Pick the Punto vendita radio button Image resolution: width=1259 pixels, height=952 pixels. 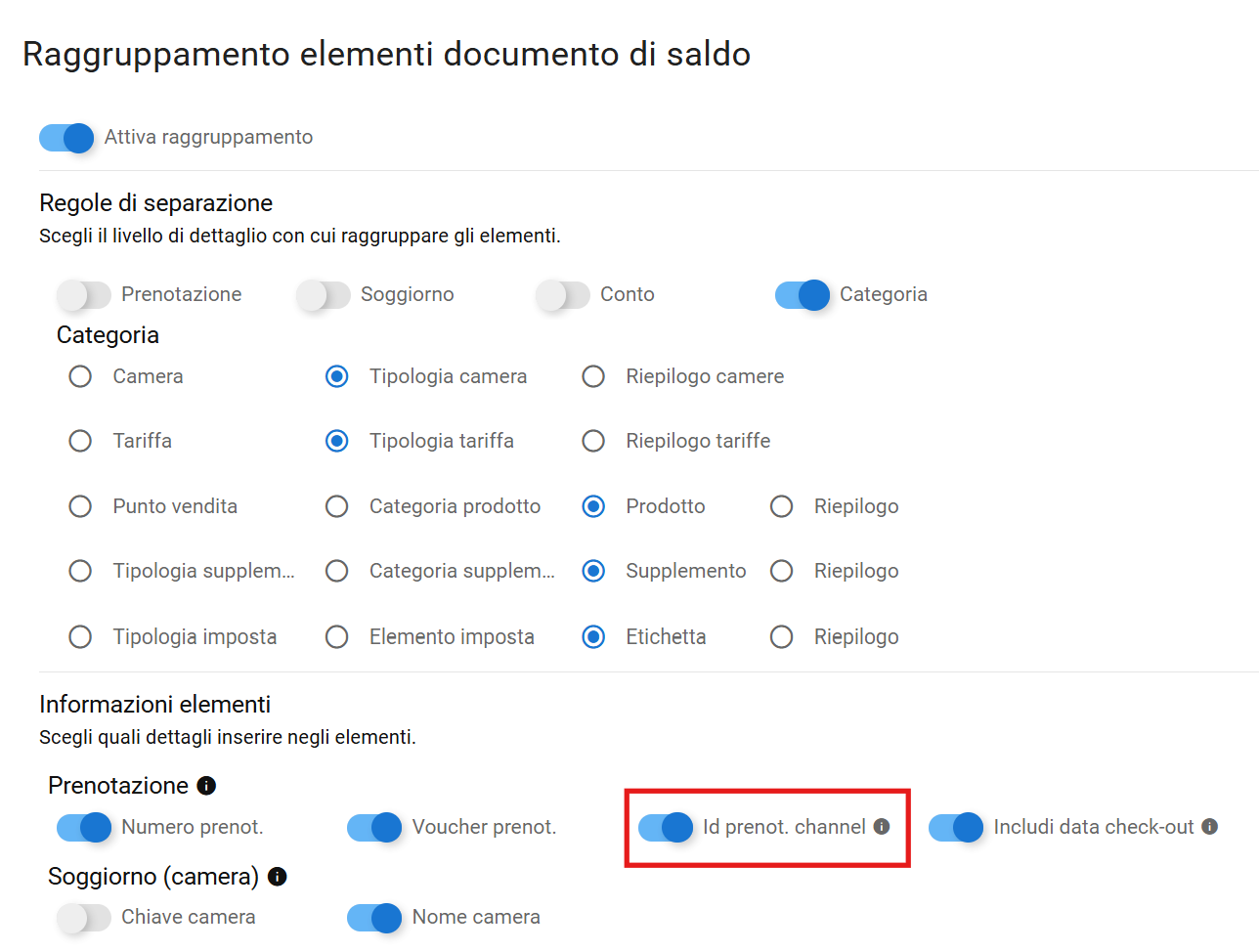pyautogui.click(x=80, y=506)
